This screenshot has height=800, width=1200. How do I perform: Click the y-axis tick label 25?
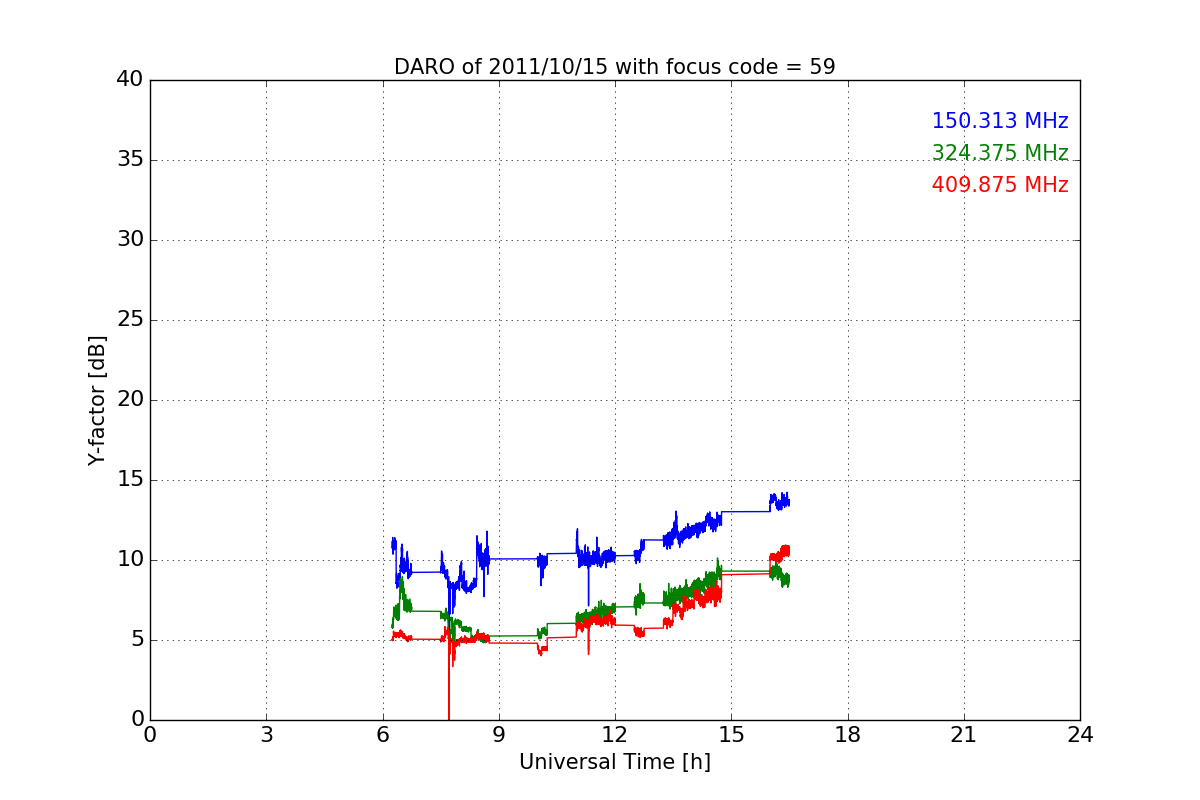pyautogui.click(x=130, y=319)
